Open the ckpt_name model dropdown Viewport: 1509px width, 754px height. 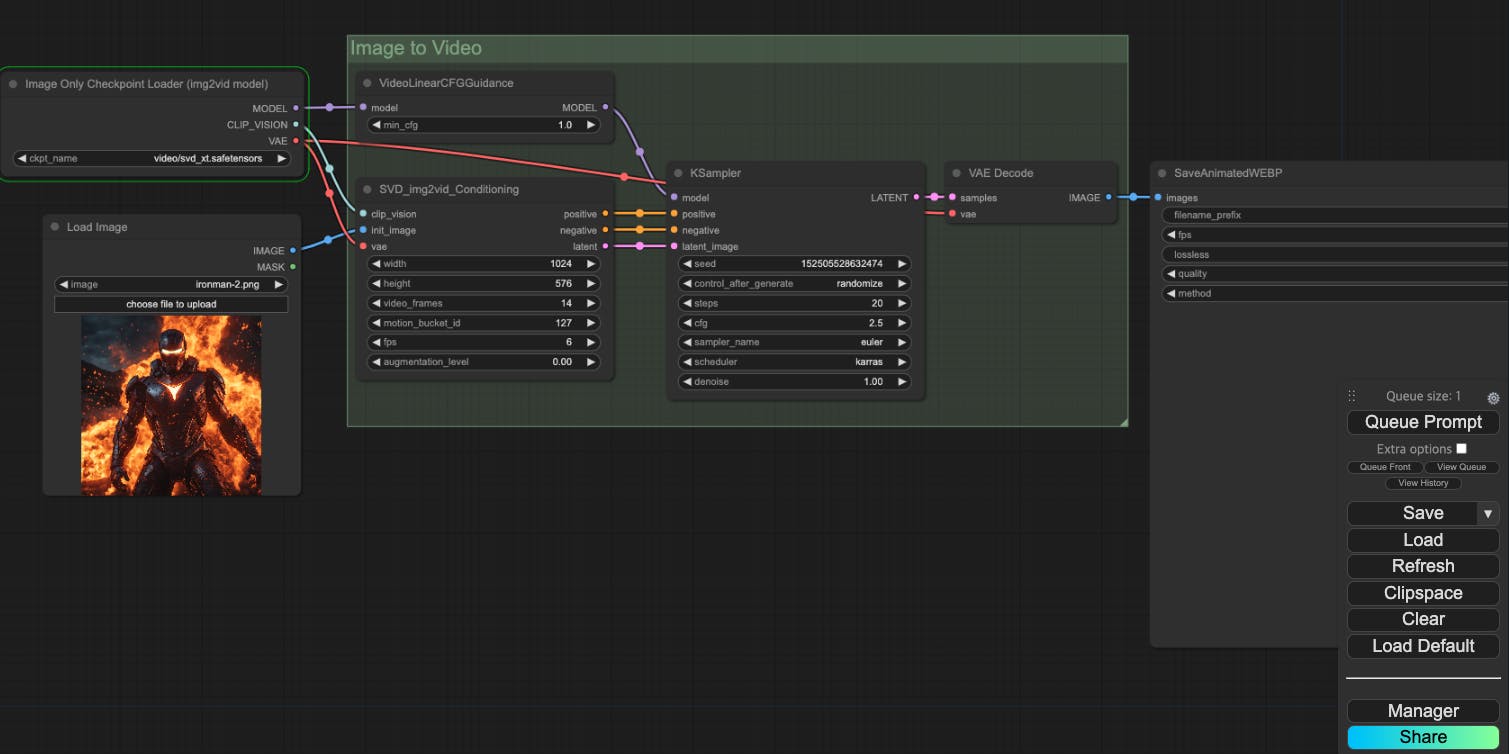click(x=152, y=158)
